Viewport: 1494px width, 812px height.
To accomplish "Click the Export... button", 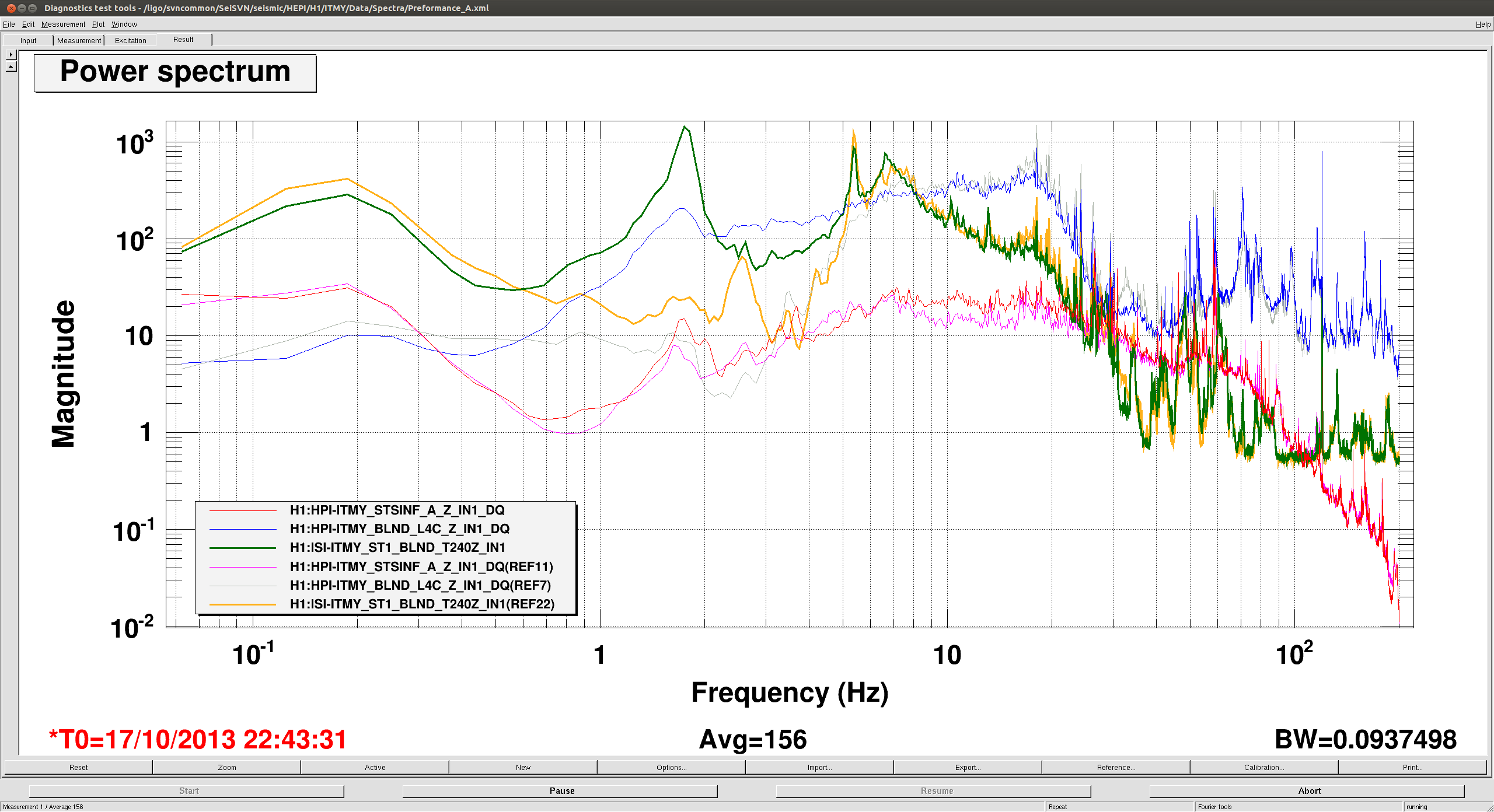I will pos(968,767).
